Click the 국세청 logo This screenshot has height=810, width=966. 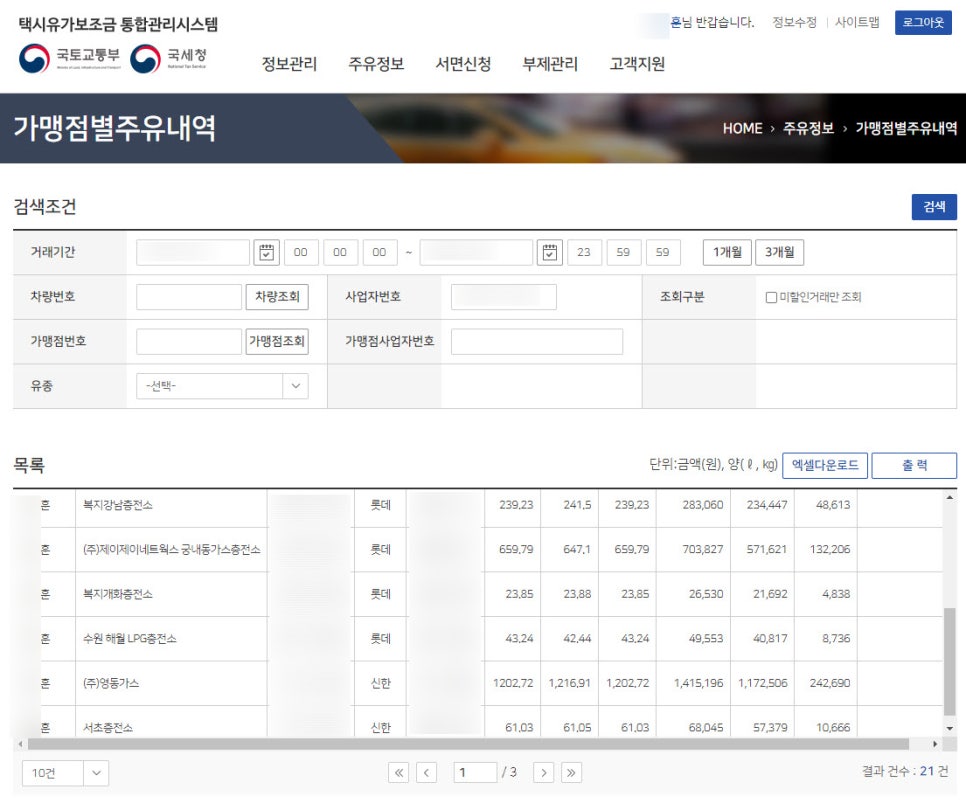[x=170, y=58]
